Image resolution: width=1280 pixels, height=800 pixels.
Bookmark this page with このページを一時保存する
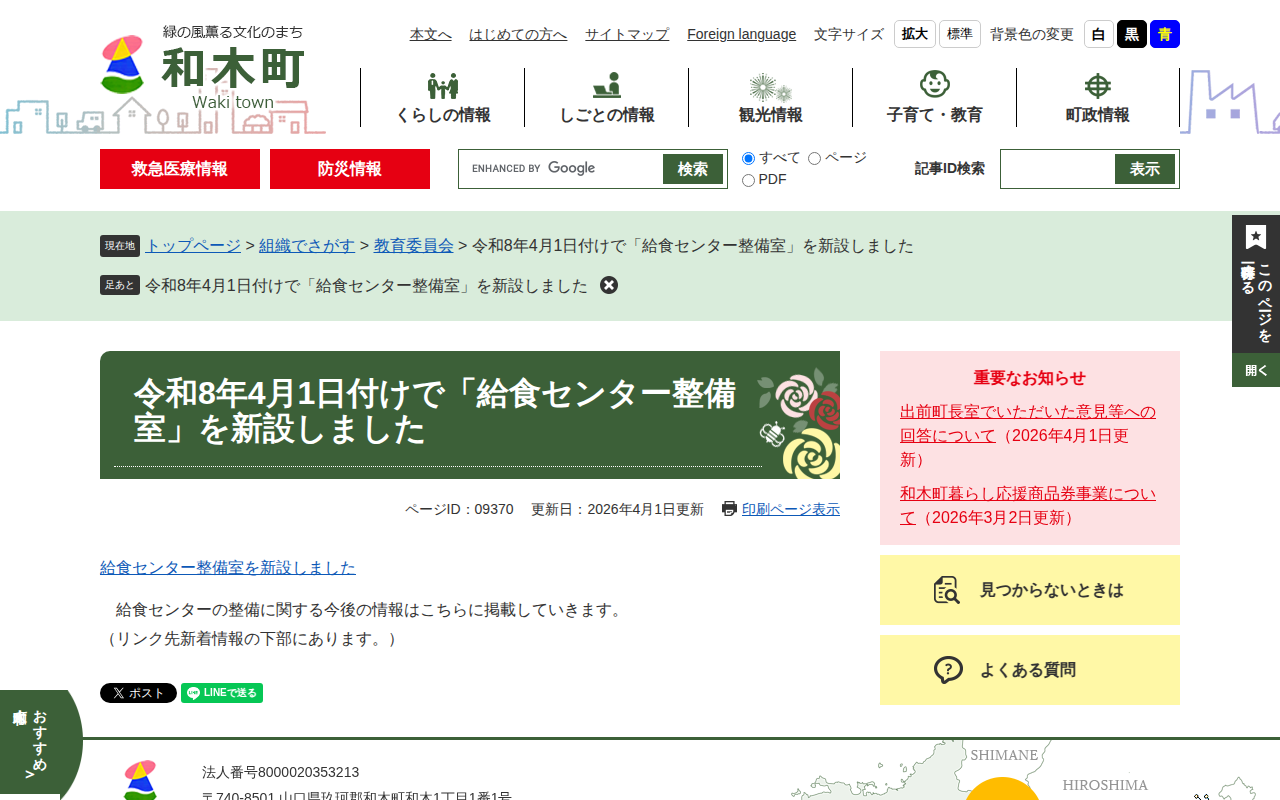pyautogui.click(x=1256, y=284)
